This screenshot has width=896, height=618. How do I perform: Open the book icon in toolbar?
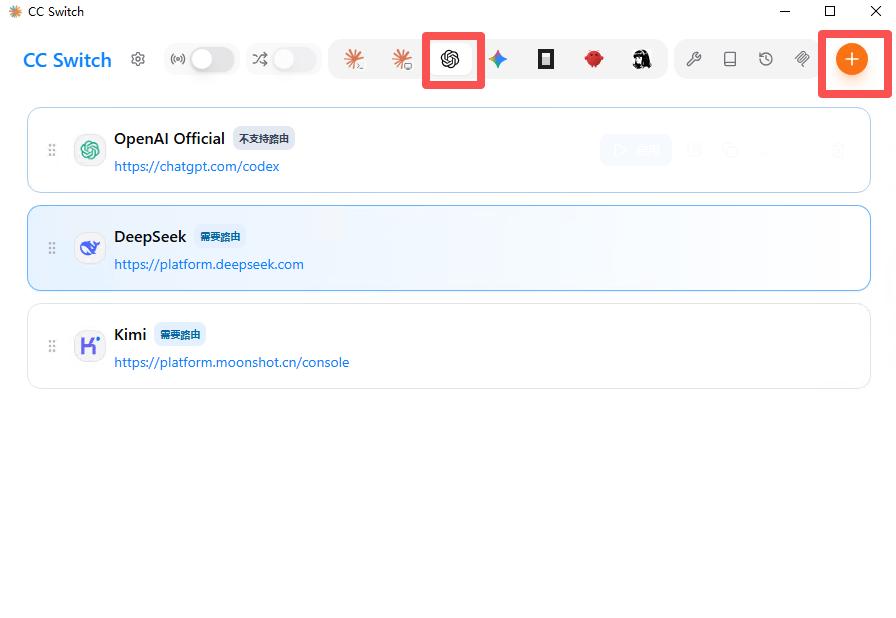730,59
